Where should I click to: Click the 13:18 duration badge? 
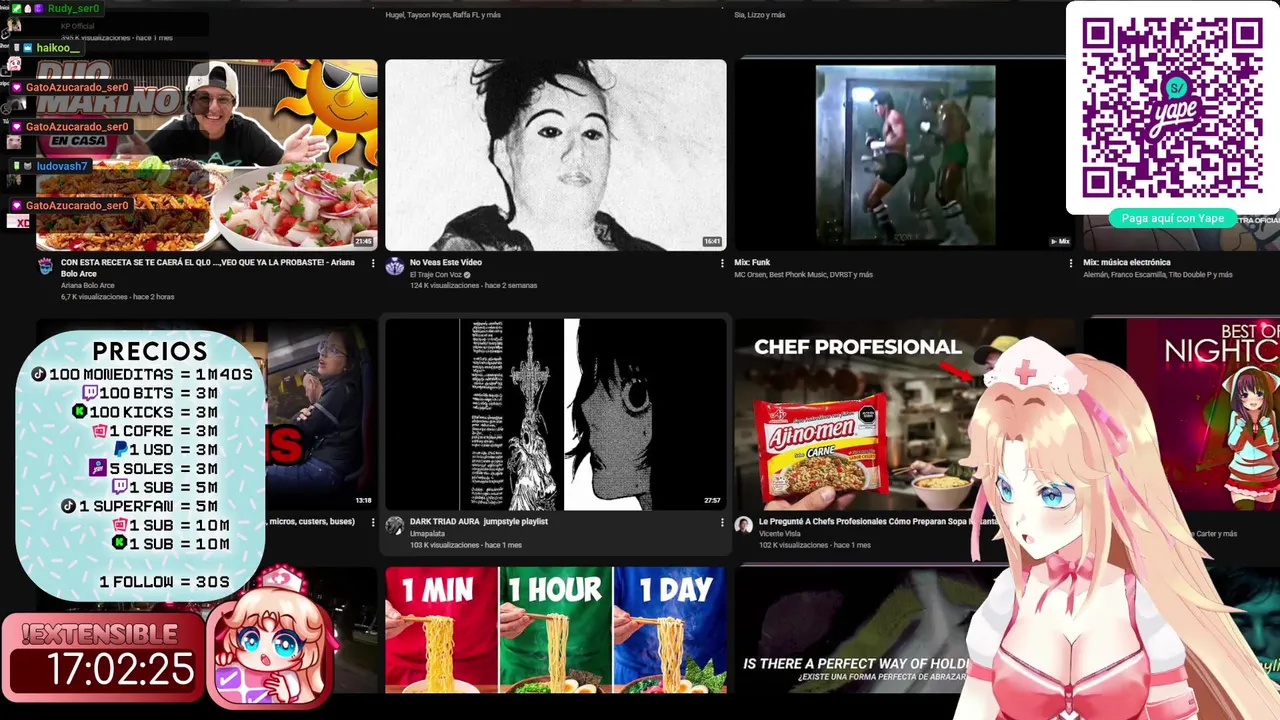coord(363,500)
